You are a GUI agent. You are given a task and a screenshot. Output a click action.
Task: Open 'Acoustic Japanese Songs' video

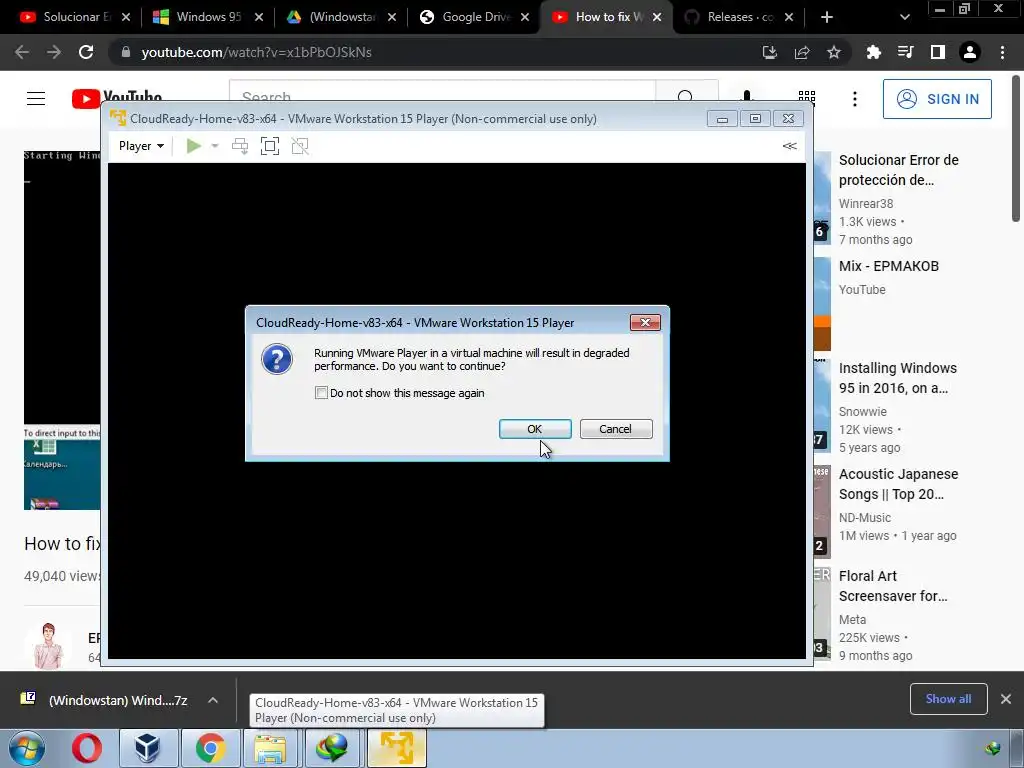pyautogui.click(x=899, y=484)
